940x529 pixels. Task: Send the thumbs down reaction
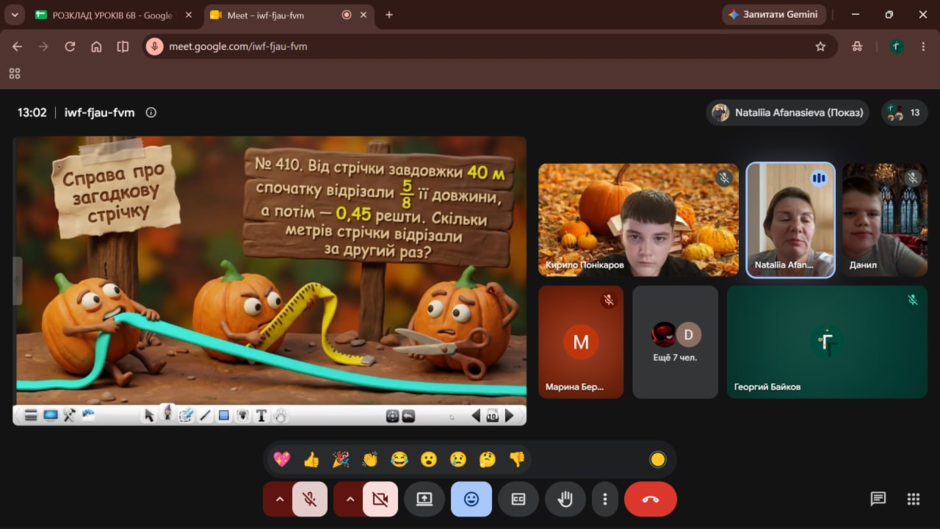tap(517, 459)
